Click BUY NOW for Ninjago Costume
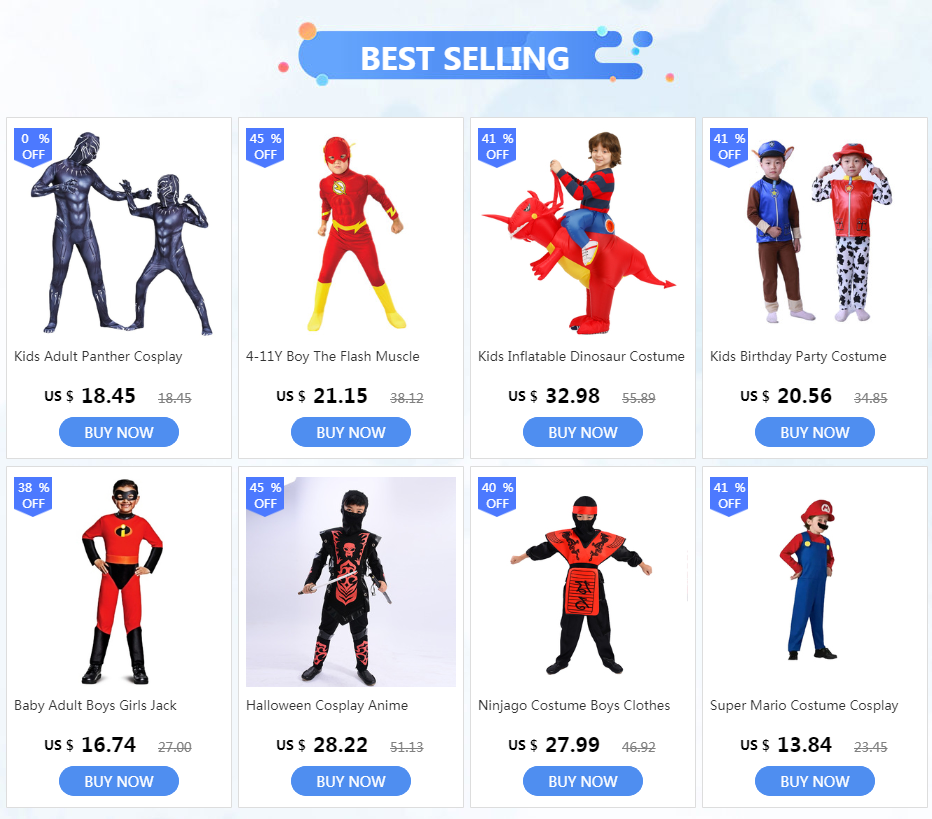 click(582, 781)
